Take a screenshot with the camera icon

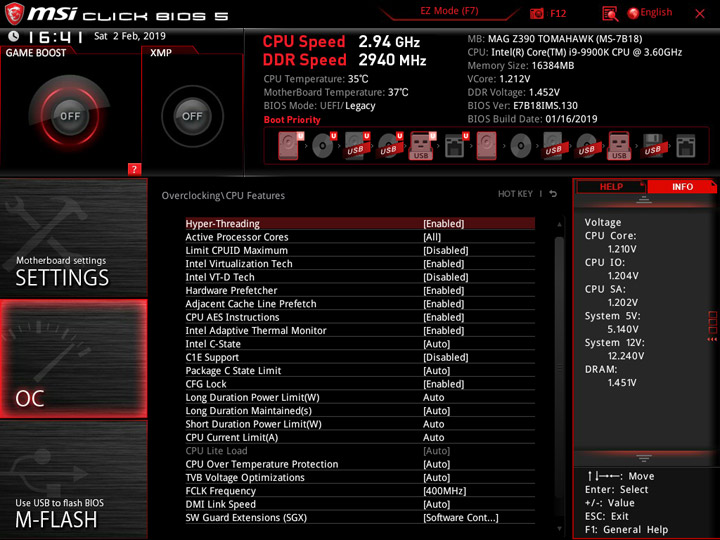tap(536, 13)
